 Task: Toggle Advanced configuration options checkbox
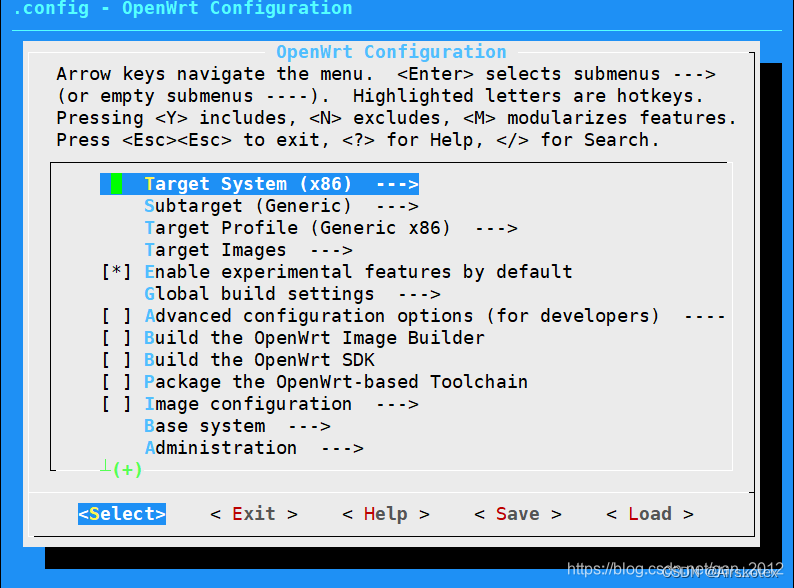point(116,316)
